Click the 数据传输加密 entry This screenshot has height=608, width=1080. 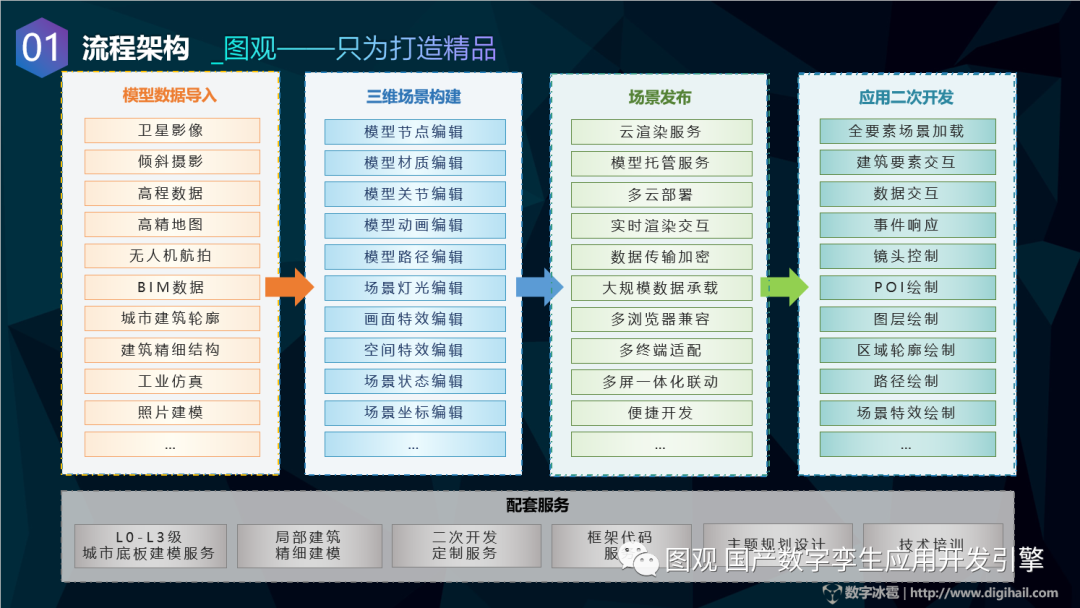click(661, 257)
